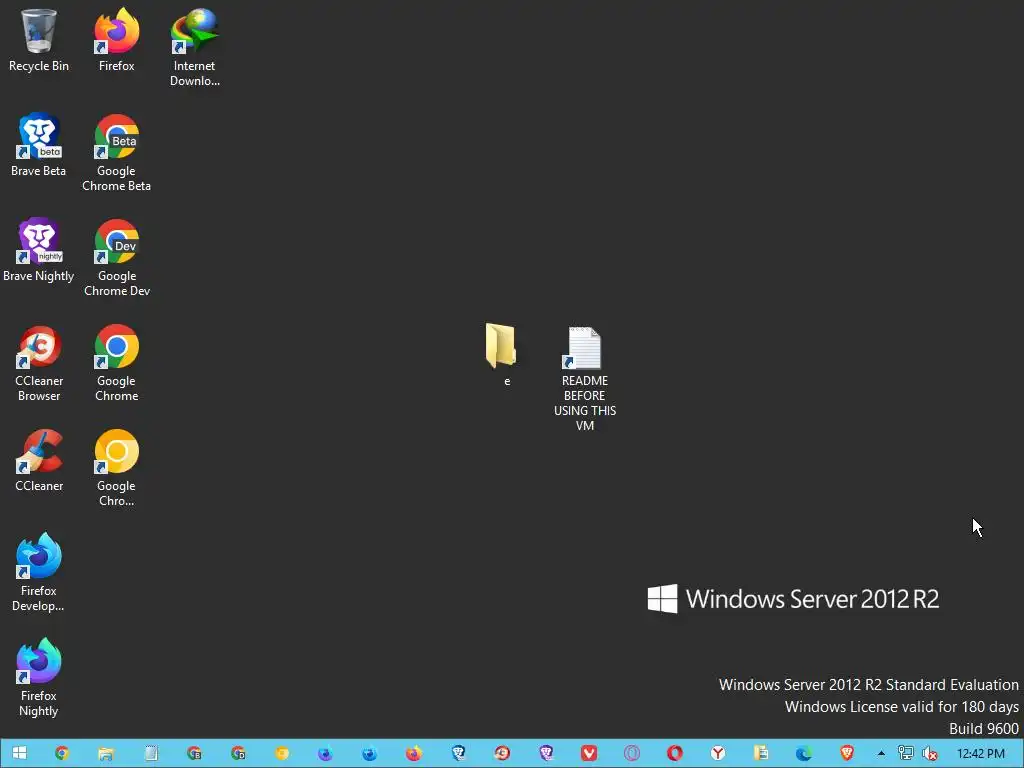Launch red Opera from the taskbar
The height and width of the screenshot is (768, 1024).
click(675, 754)
